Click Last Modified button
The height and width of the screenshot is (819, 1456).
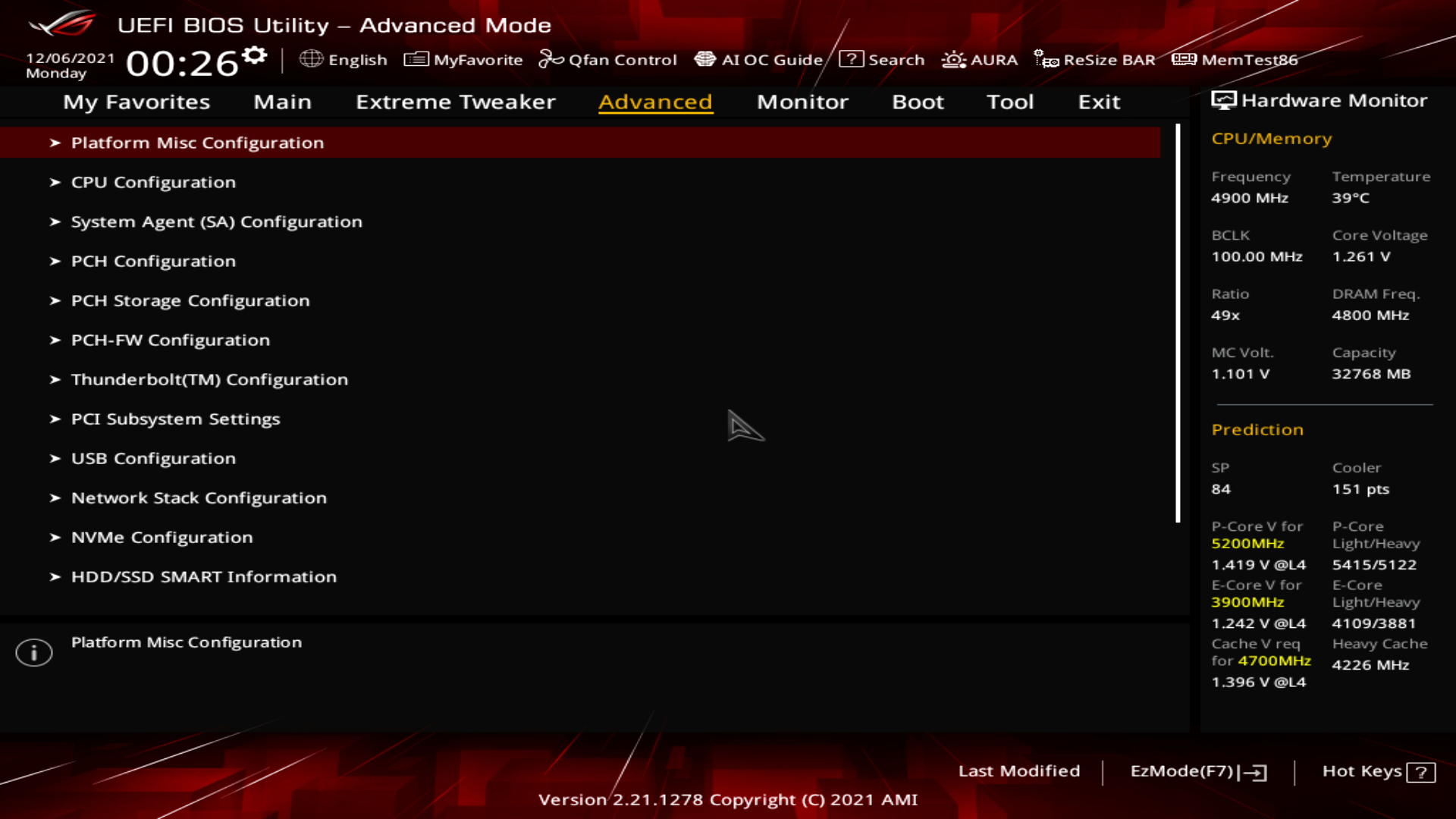[x=1018, y=770]
